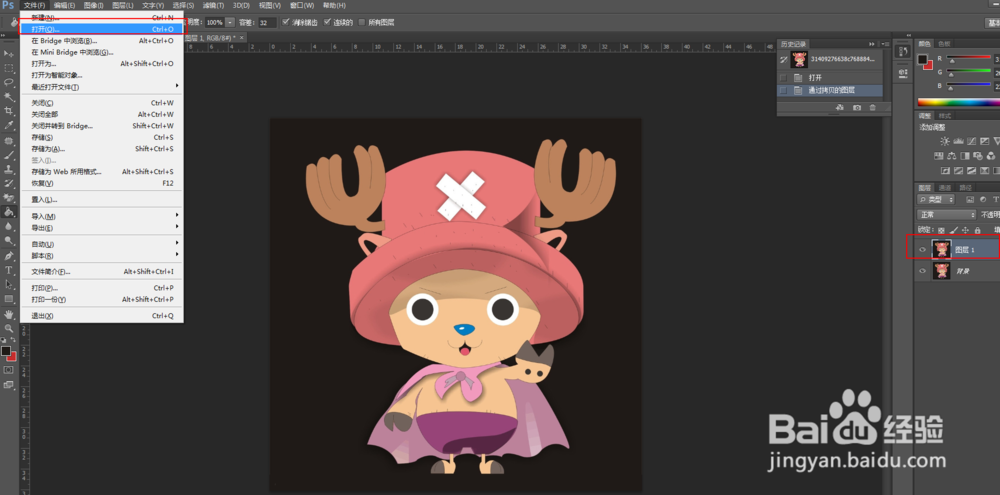The height and width of the screenshot is (495, 1000).
Task: Create new document from state icon
Action: coord(840,108)
